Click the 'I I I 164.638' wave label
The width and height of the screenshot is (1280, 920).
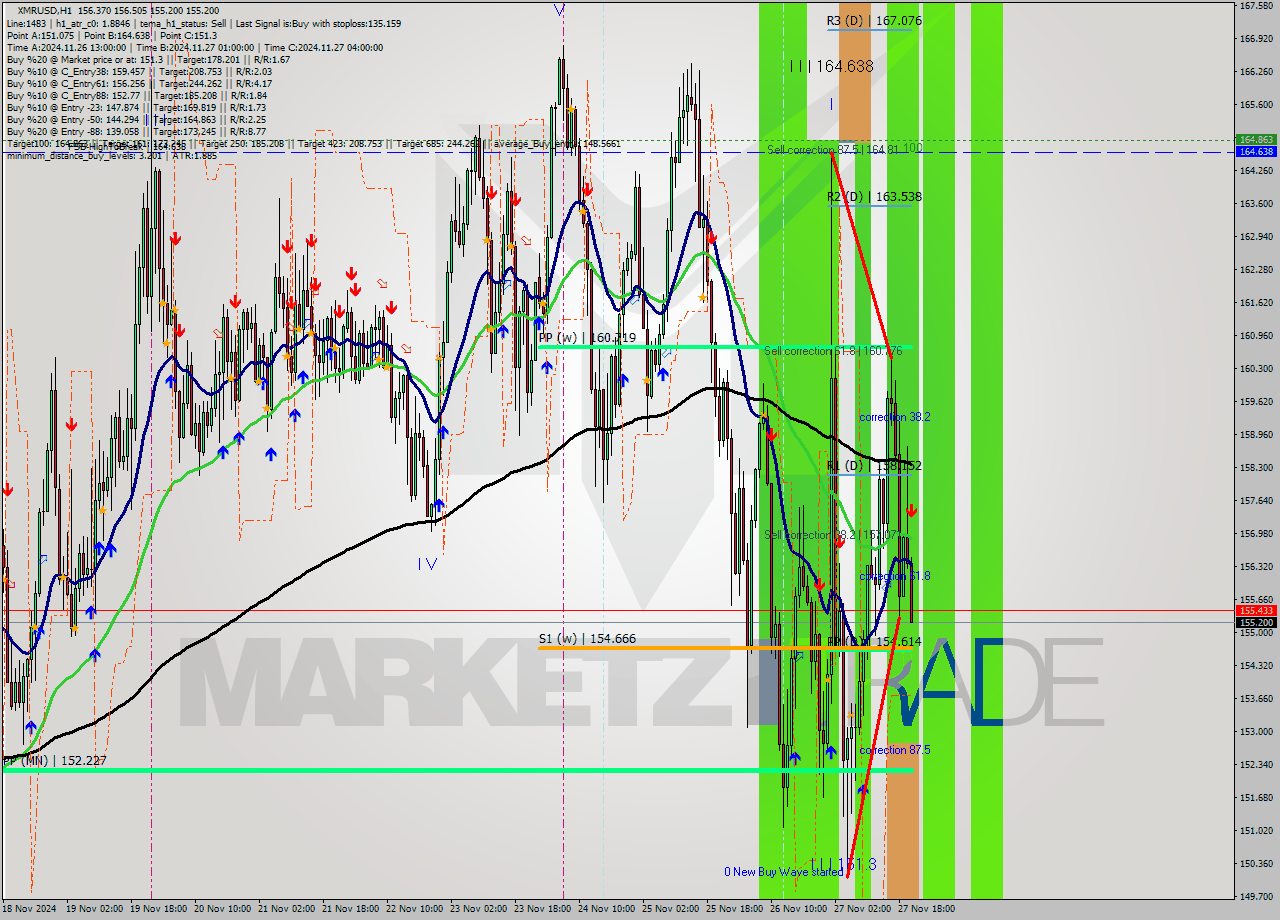point(831,66)
